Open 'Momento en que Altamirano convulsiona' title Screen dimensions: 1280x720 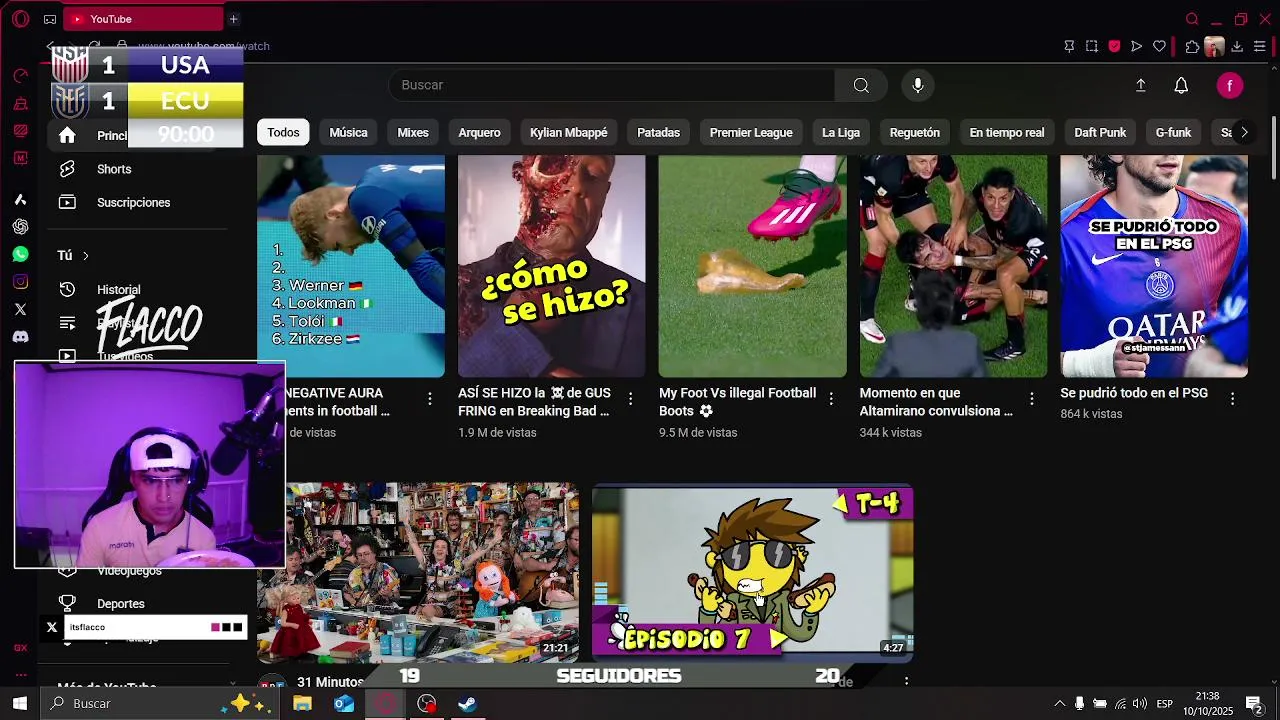click(x=936, y=402)
